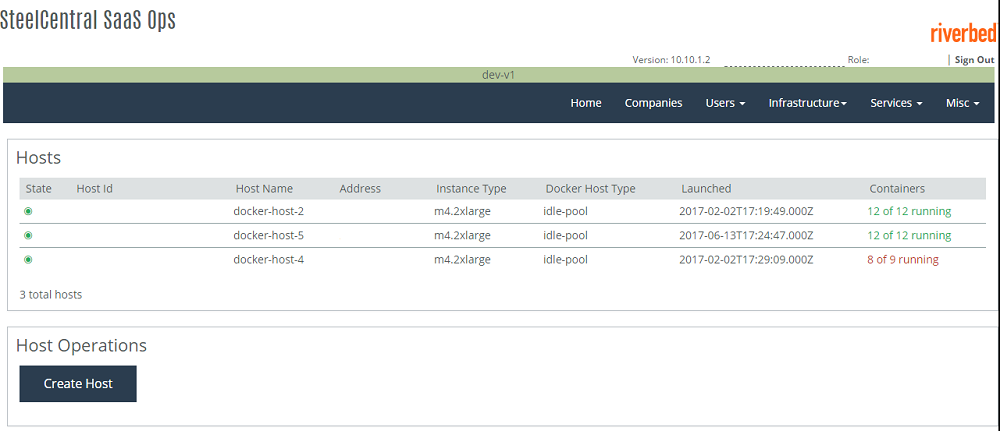Click the Instance Type column header
Image resolution: width=1000 pixels, height=431 pixels.
[471, 189]
